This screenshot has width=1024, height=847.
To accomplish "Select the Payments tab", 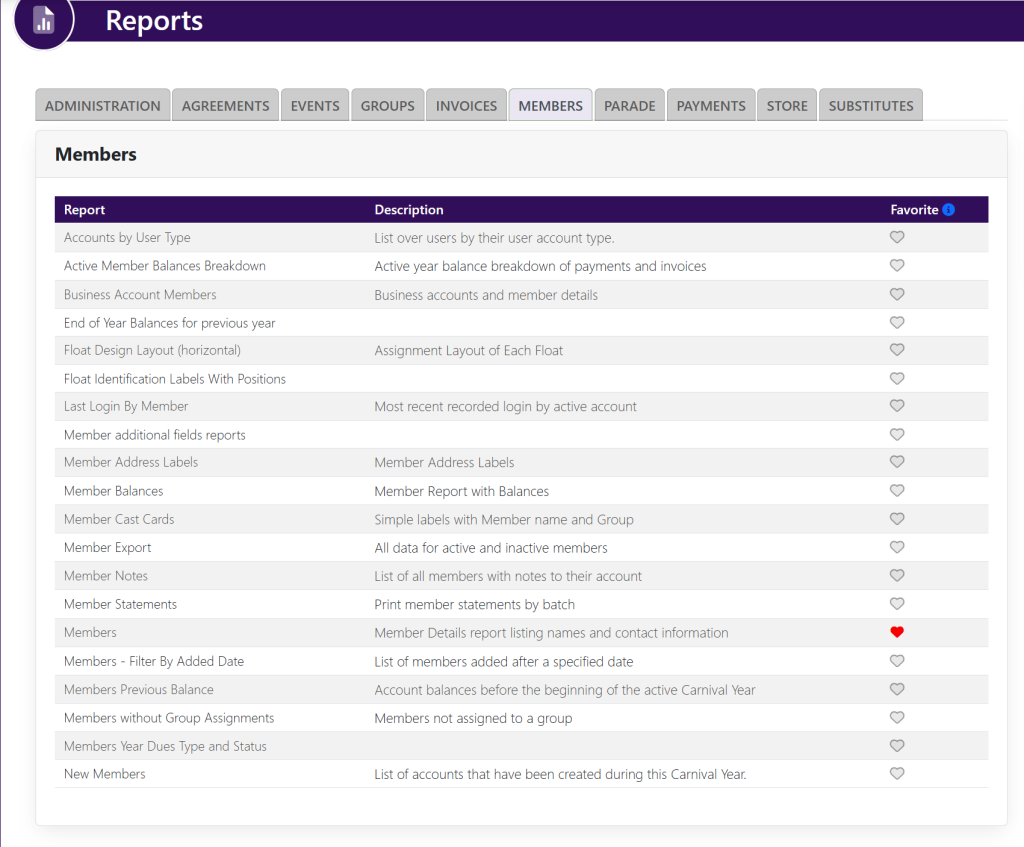I will click(711, 106).
